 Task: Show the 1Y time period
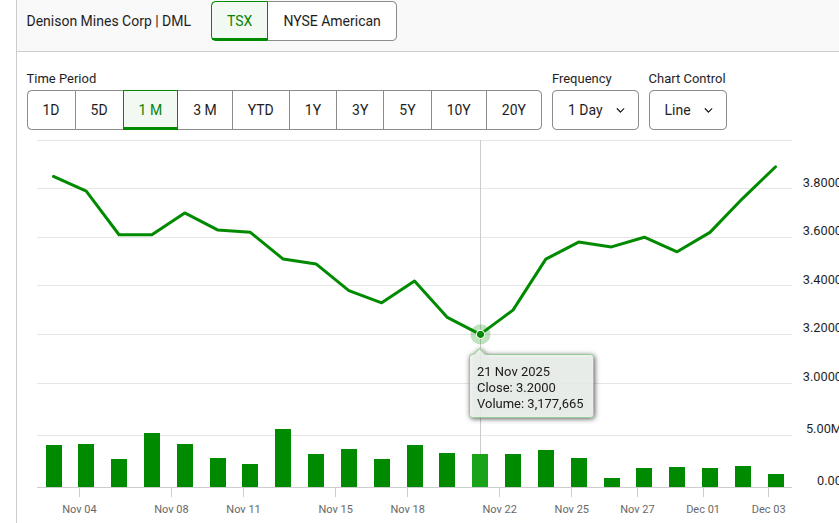tap(313, 110)
